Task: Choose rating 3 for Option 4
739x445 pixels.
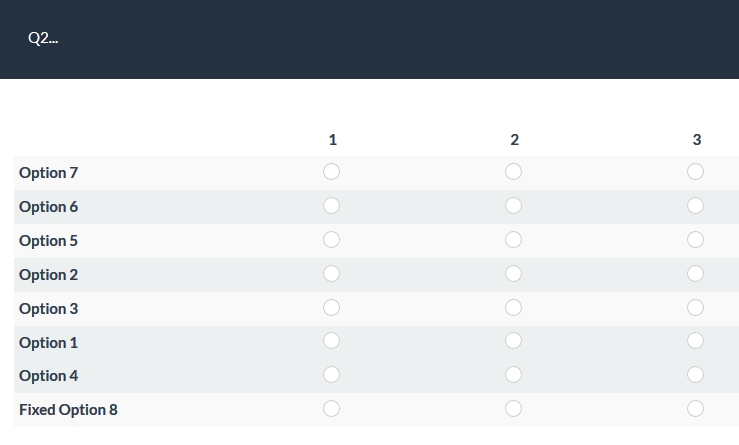Action: click(x=696, y=375)
